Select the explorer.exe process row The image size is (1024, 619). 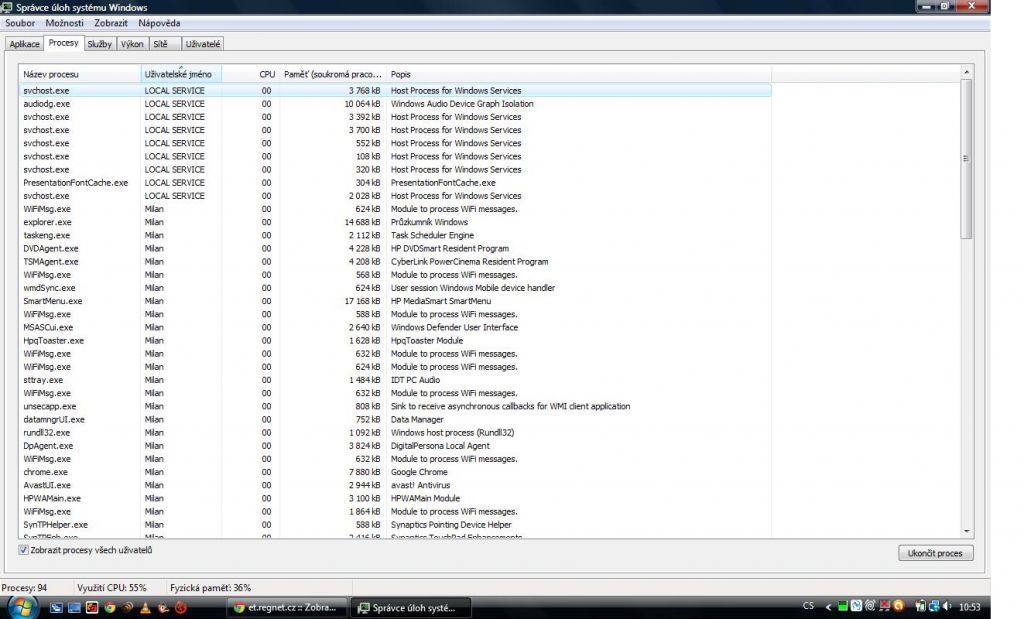pyautogui.click(x=394, y=222)
